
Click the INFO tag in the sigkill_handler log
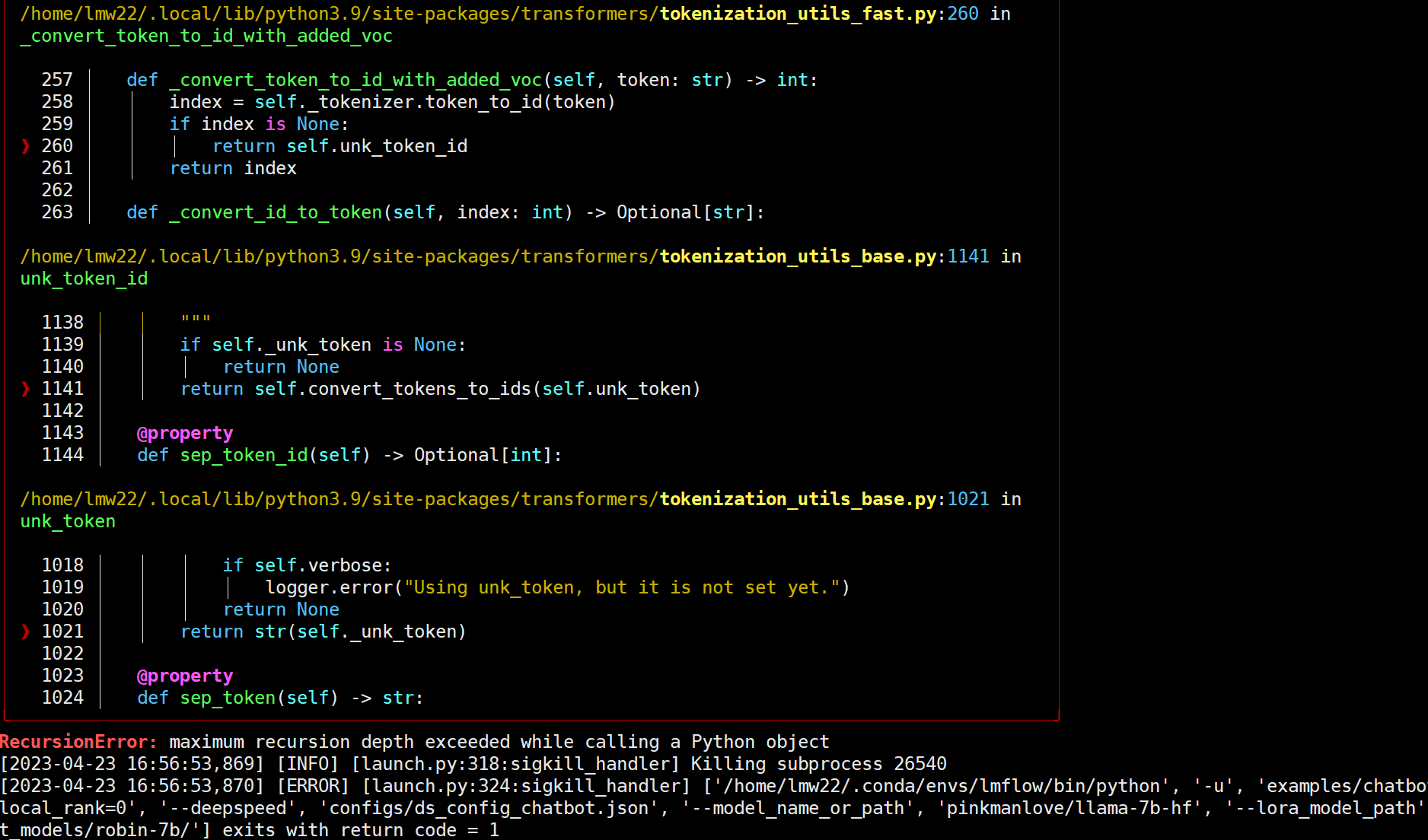pyautogui.click(x=308, y=764)
